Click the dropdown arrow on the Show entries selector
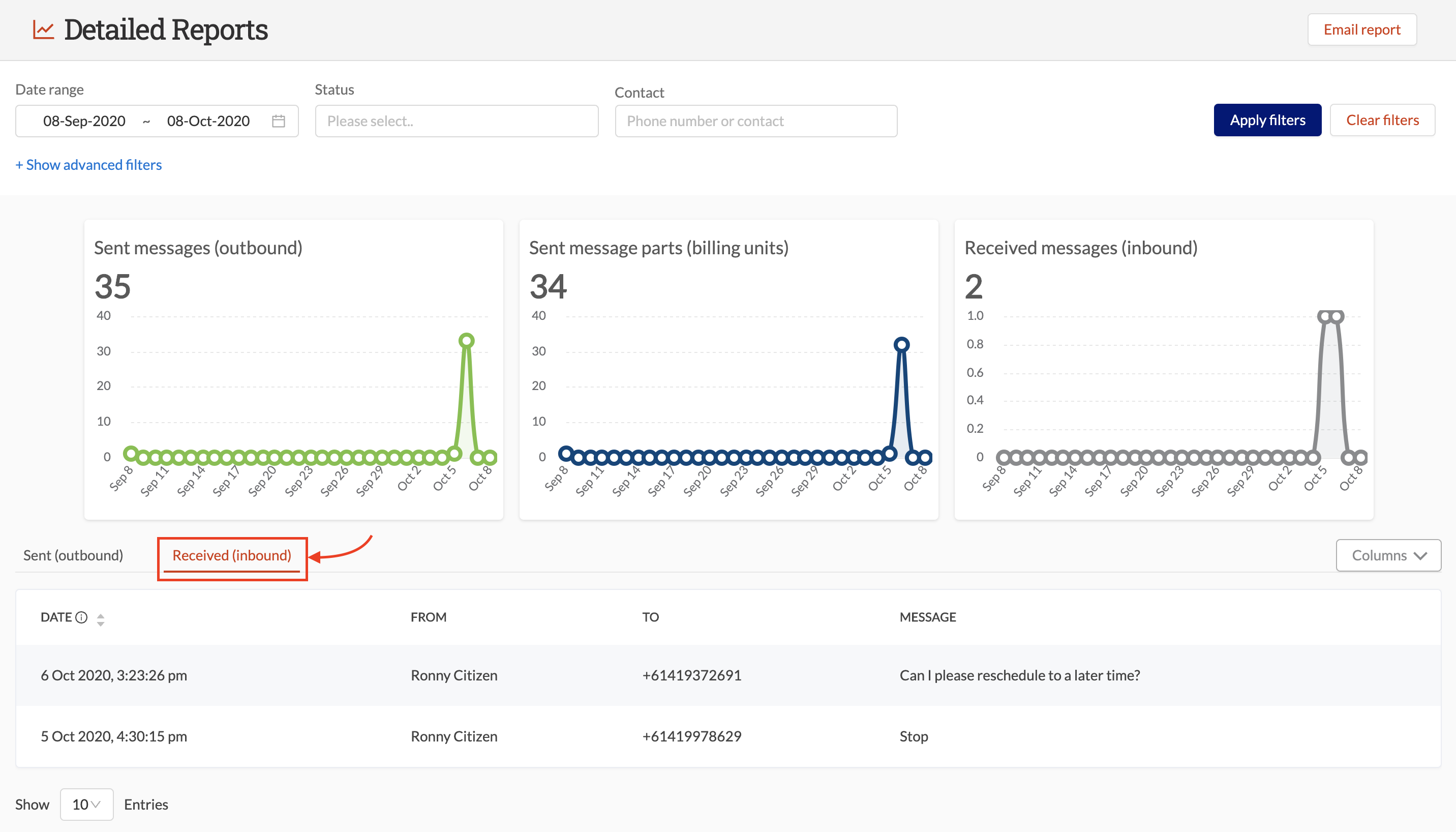The image size is (1456, 832). click(x=97, y=804)
